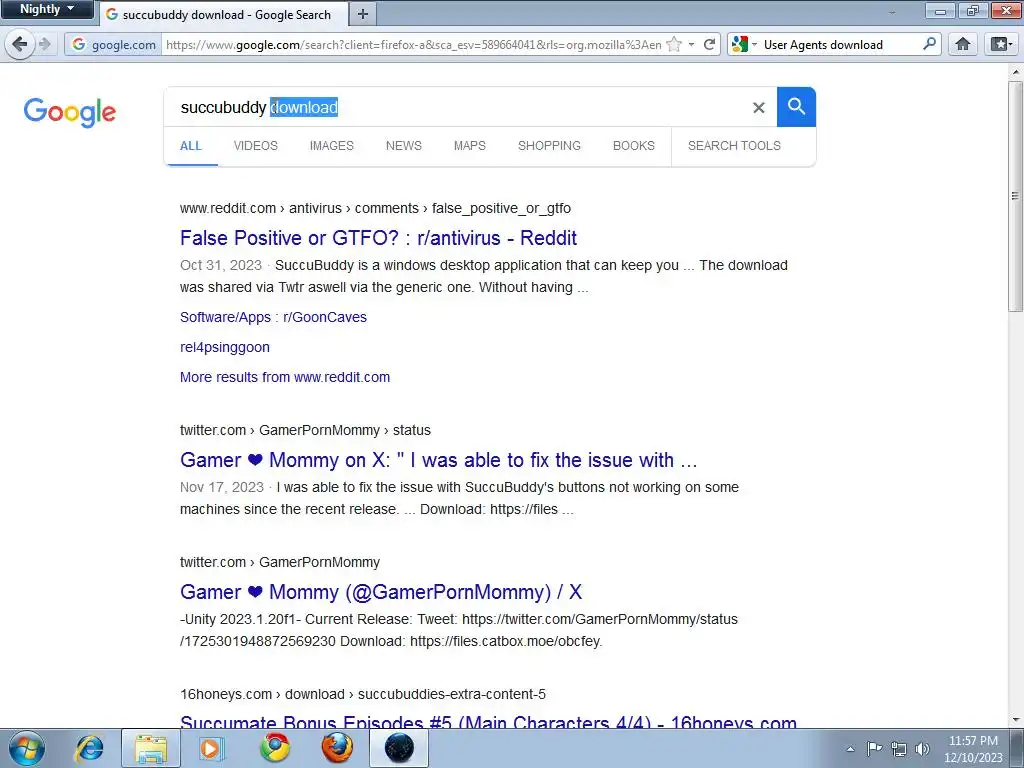Open False Positive or GTFO Reddit result
1024x768 pixels.
378,238
